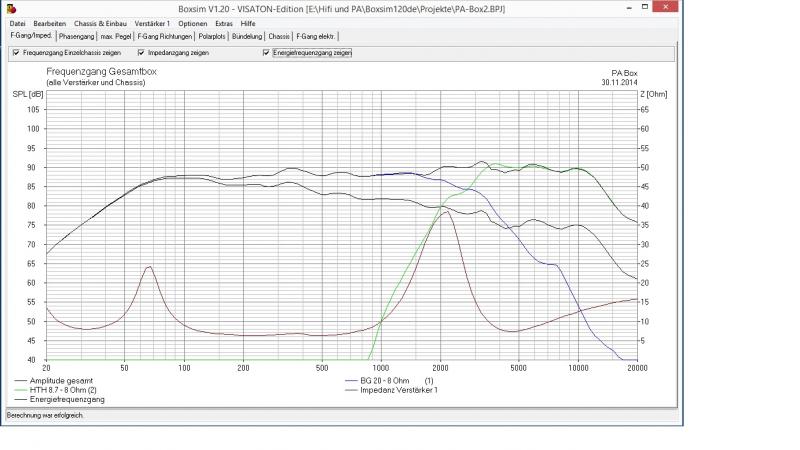Image resolution: width=800 pixels, height=450 pixels.
Task: Close the Boxsim window
Action: [x=665, y=7]
